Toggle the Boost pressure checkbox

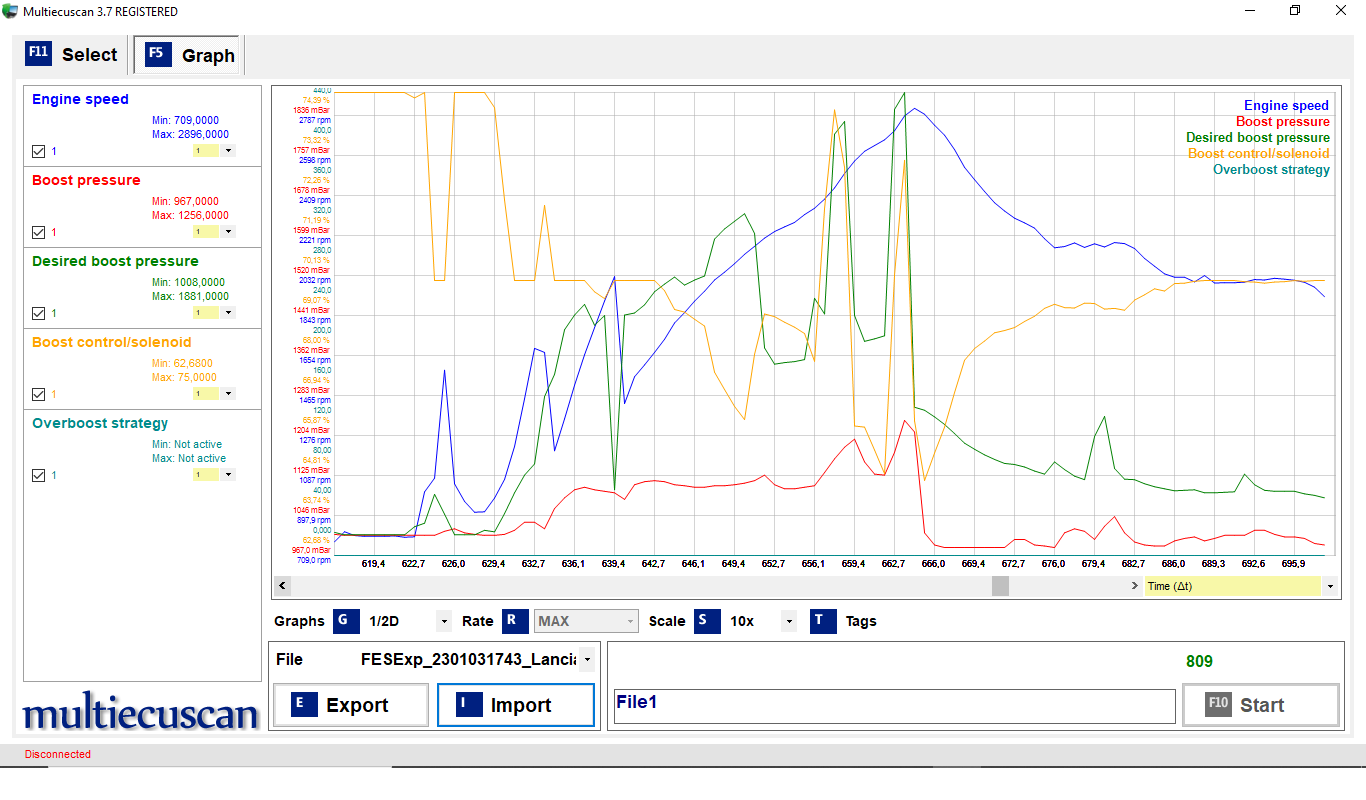pos(39,232)
